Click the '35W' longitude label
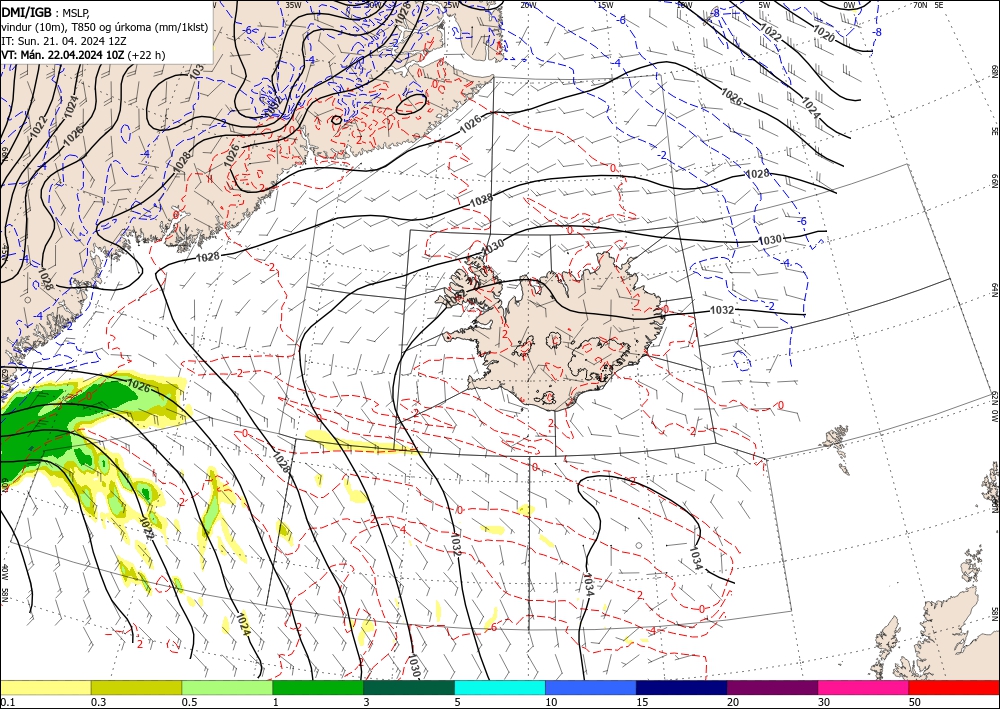The width and height of the screenshot is (1000, 709). click(x=293, y=4)
